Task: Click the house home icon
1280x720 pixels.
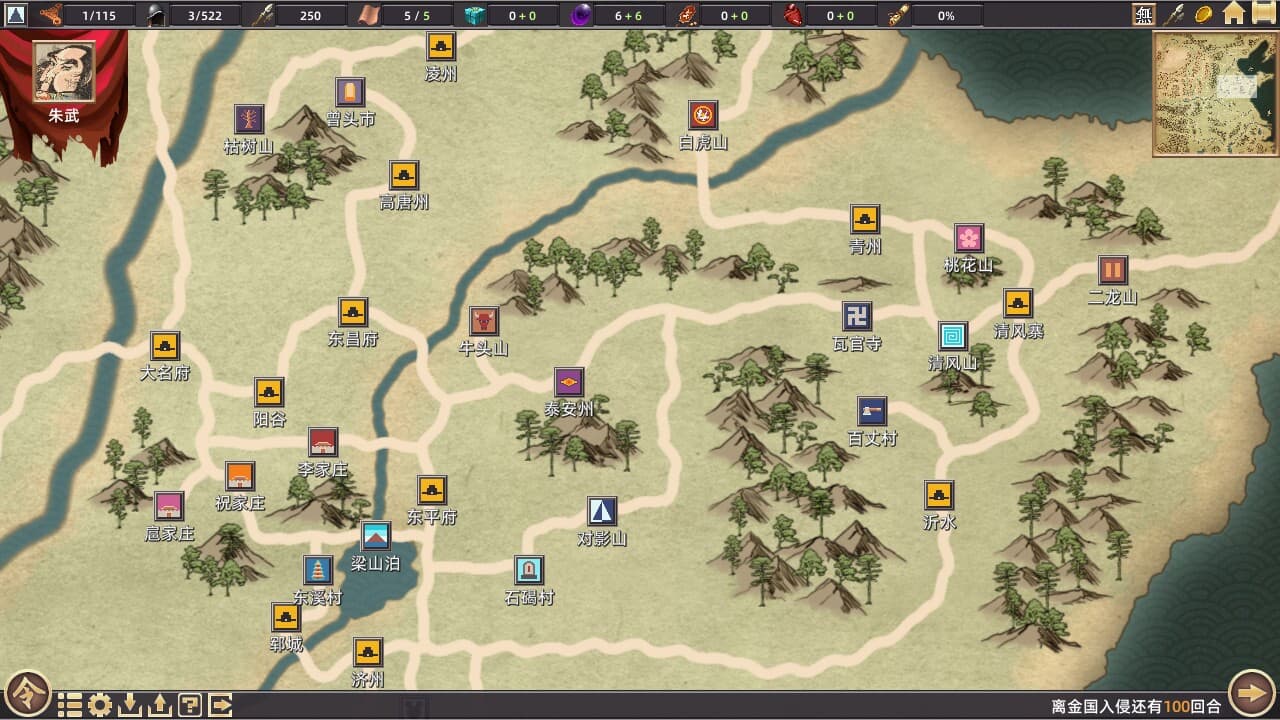Action: click(x=1234, y=14)
